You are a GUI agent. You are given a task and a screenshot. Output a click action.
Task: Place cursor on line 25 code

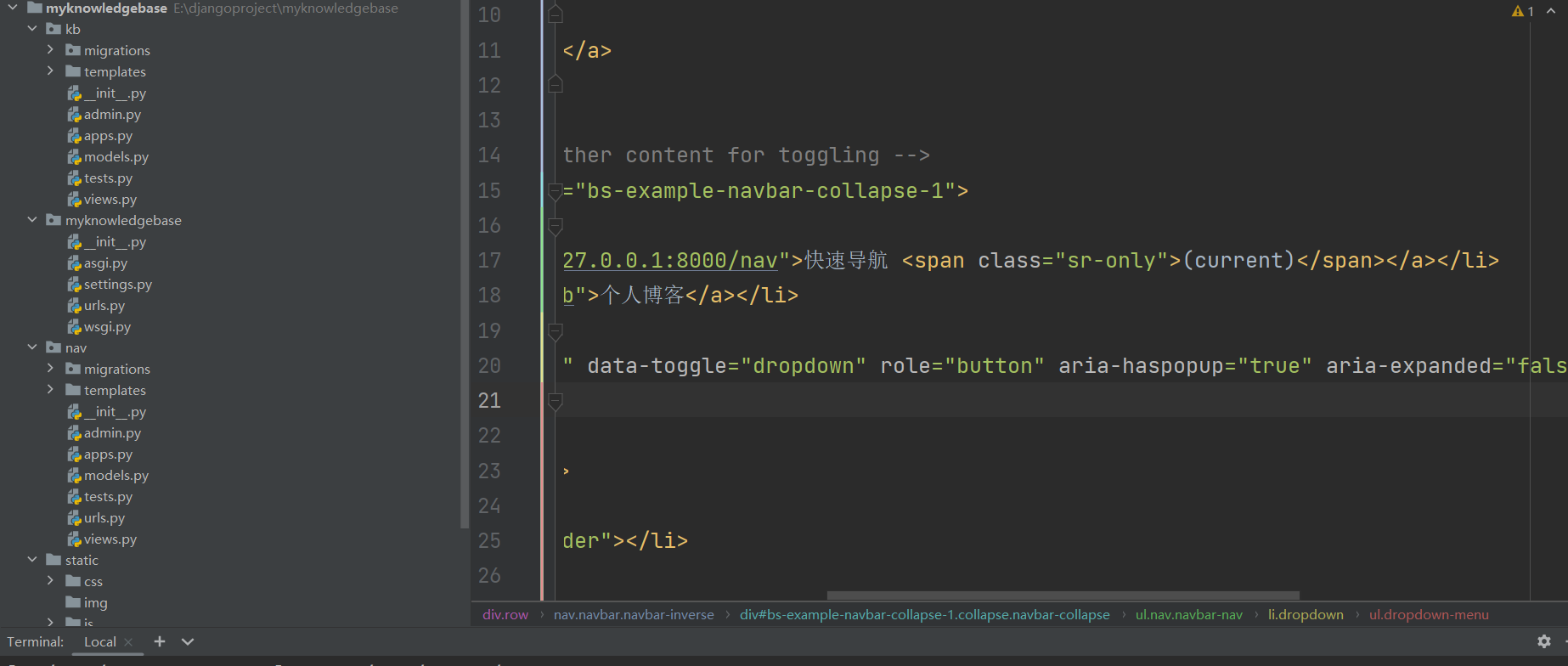click(x=625, y=540)
